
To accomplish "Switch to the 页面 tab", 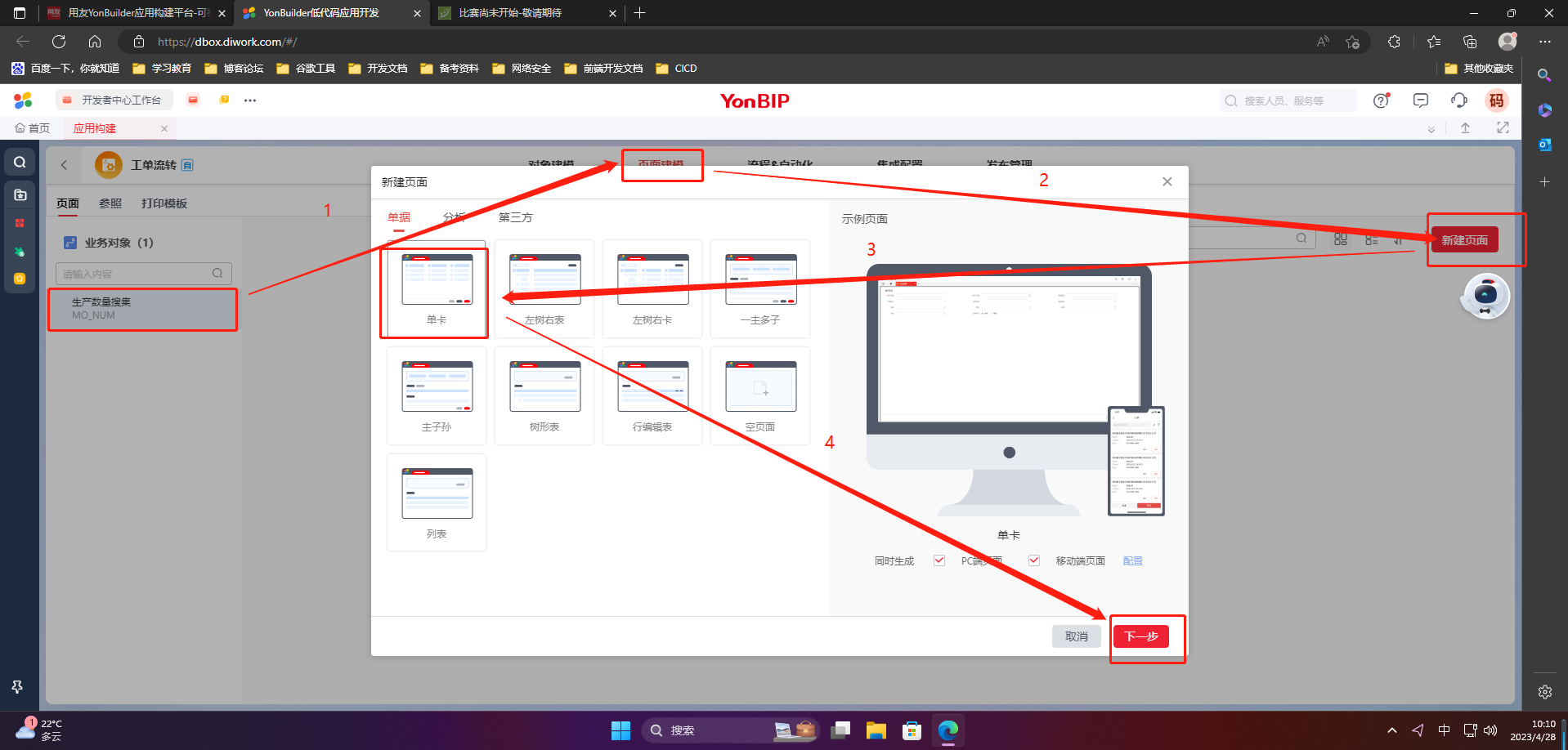I will pyautogui.click(x=68, y=203).
